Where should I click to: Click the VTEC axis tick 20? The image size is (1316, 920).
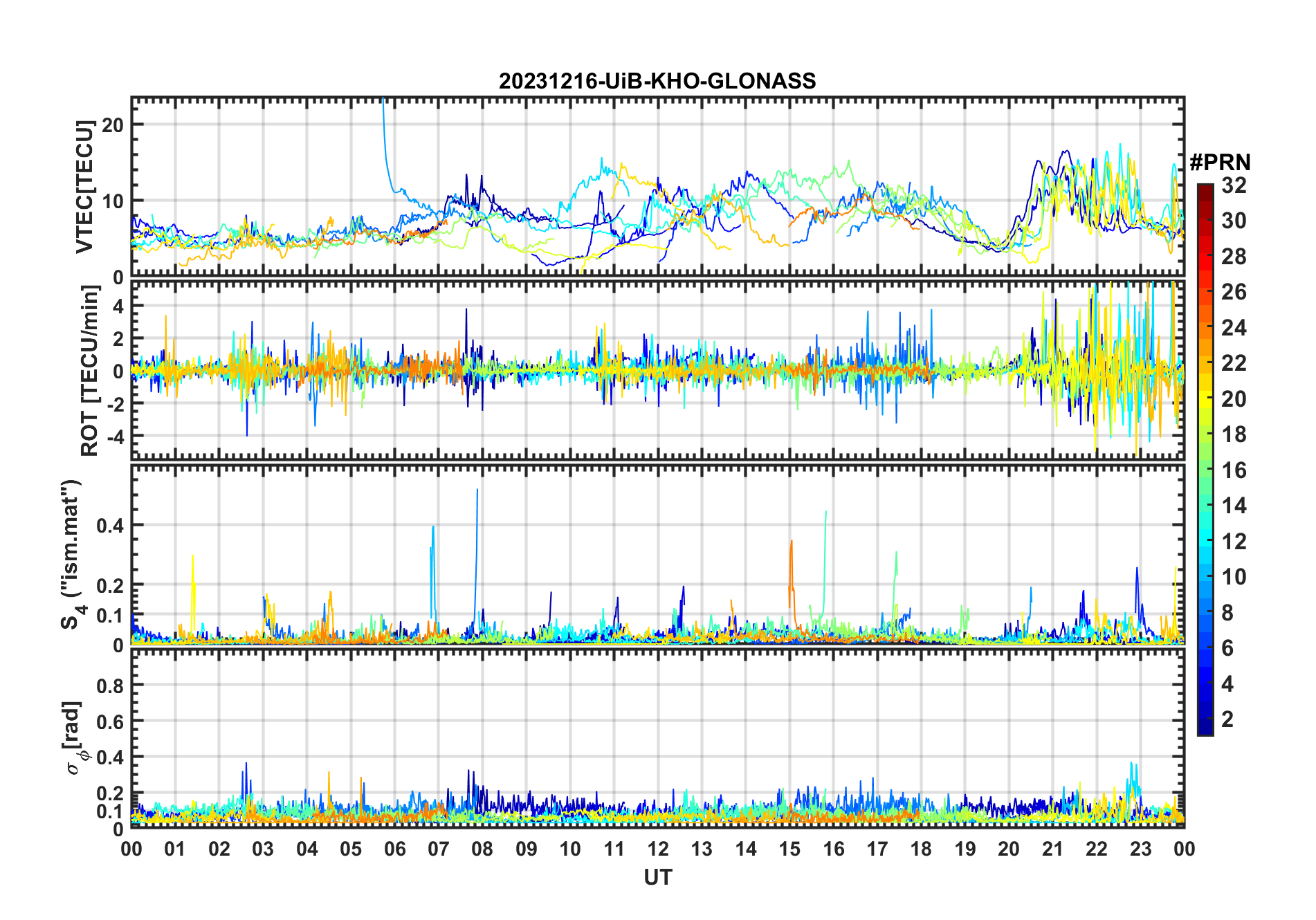pyautogui.click(x=112, y=125)
